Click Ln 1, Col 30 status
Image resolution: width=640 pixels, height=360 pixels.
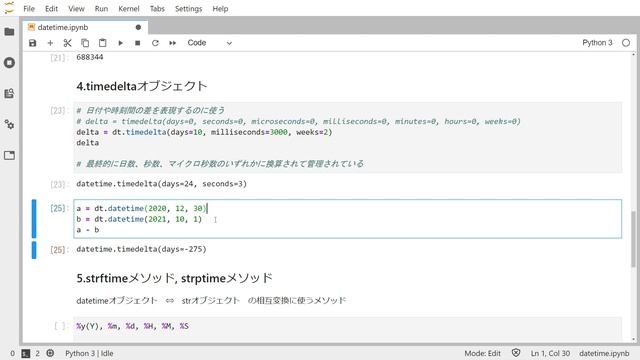(x=550, y=353)
